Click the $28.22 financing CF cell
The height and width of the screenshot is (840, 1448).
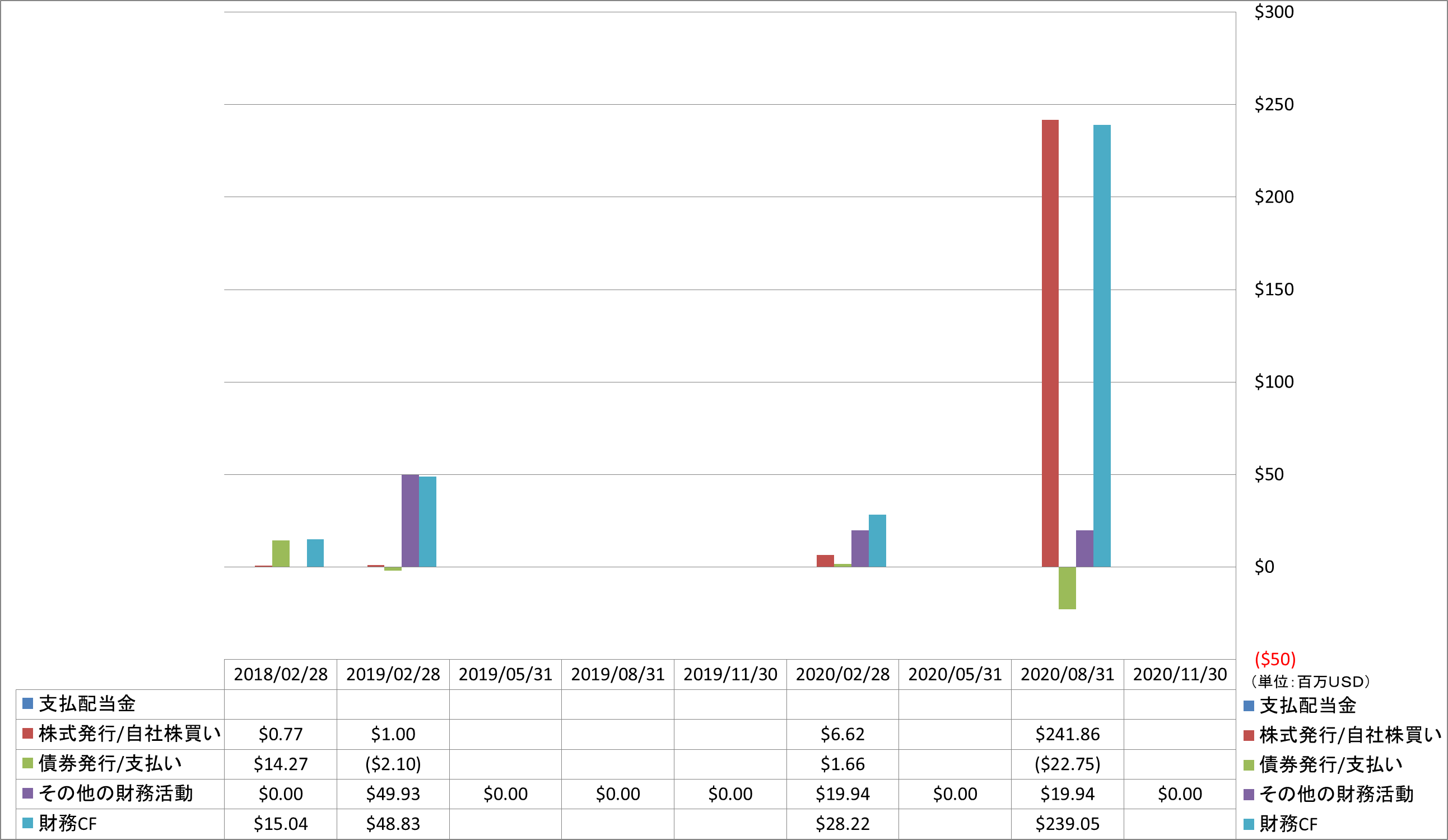coord(843,824)
